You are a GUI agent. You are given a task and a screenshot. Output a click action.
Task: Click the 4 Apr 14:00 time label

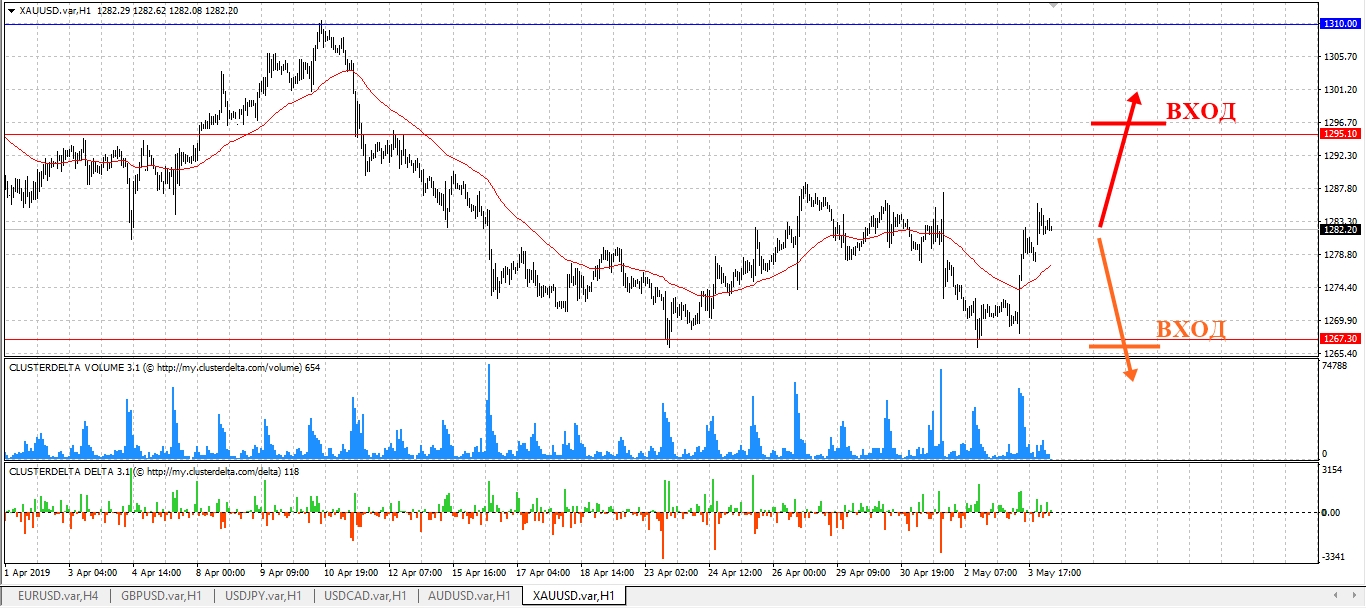coord(156,573)
